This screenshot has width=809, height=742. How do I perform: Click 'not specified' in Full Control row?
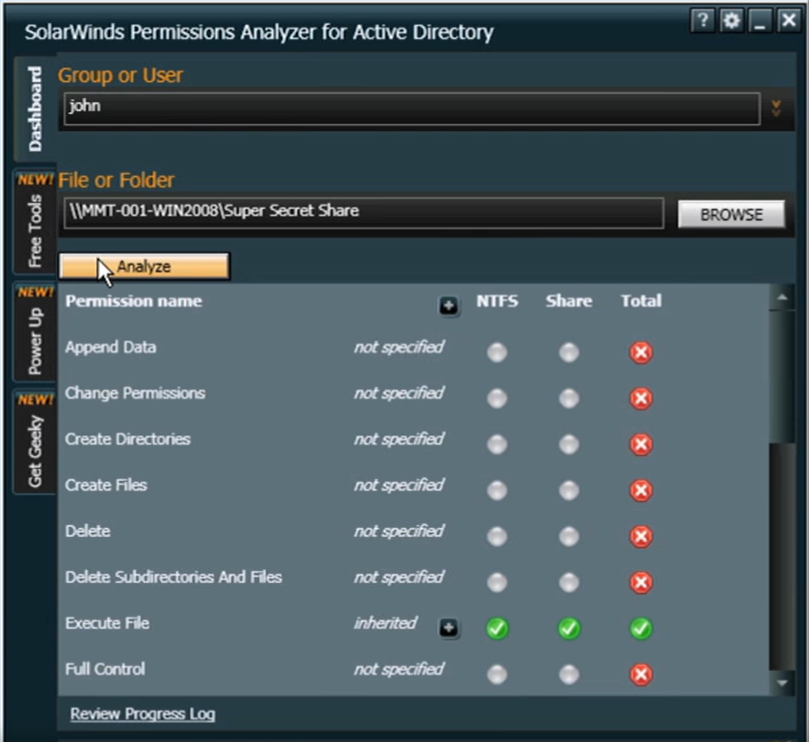(398, 670)
